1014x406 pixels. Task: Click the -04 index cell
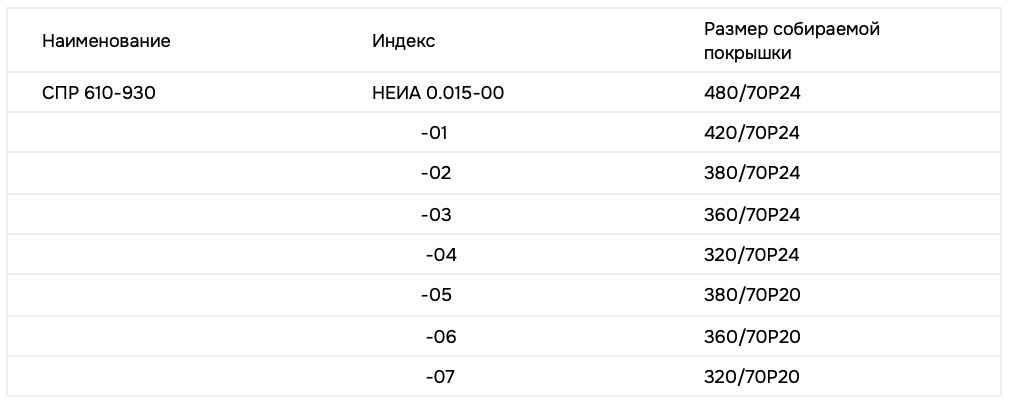[441, 255]
